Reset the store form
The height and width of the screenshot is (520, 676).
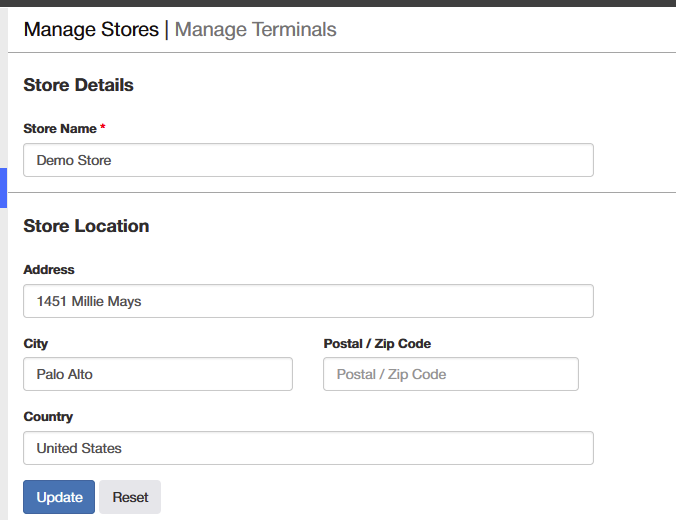(x=130, y=497)
